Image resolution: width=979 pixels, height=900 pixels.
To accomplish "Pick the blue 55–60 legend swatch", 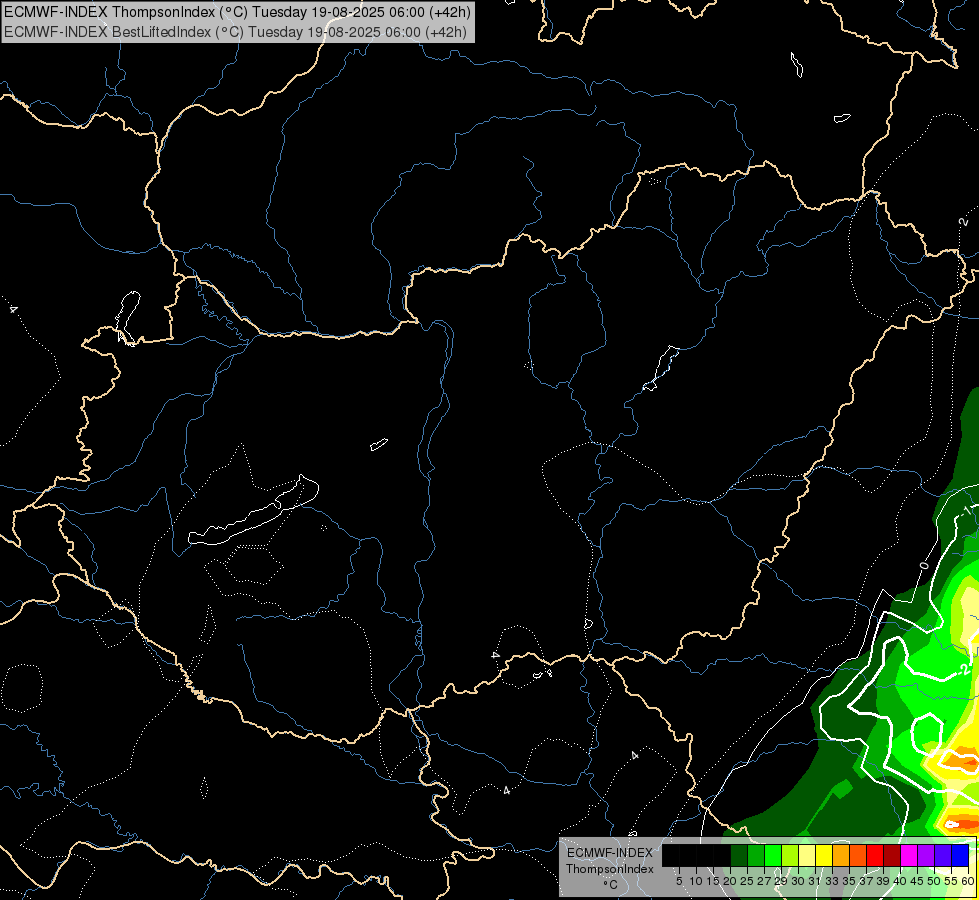I will (960, 855).
